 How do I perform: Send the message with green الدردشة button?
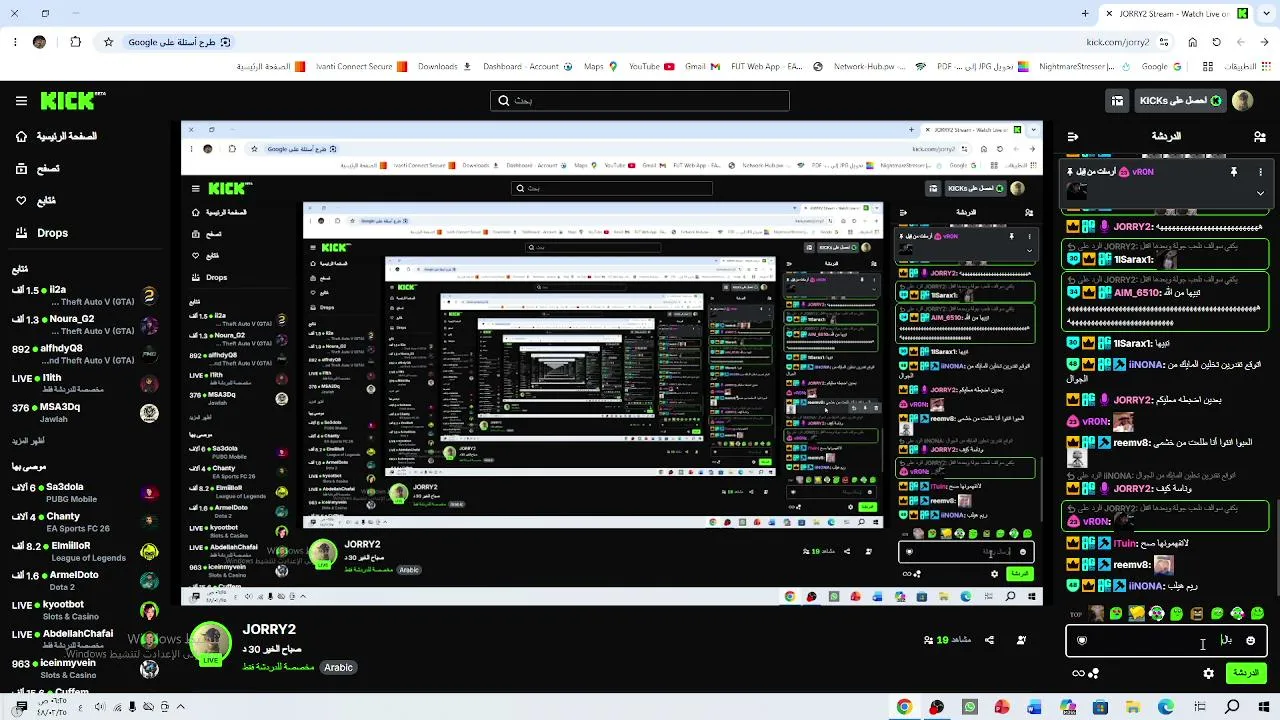1246,673
